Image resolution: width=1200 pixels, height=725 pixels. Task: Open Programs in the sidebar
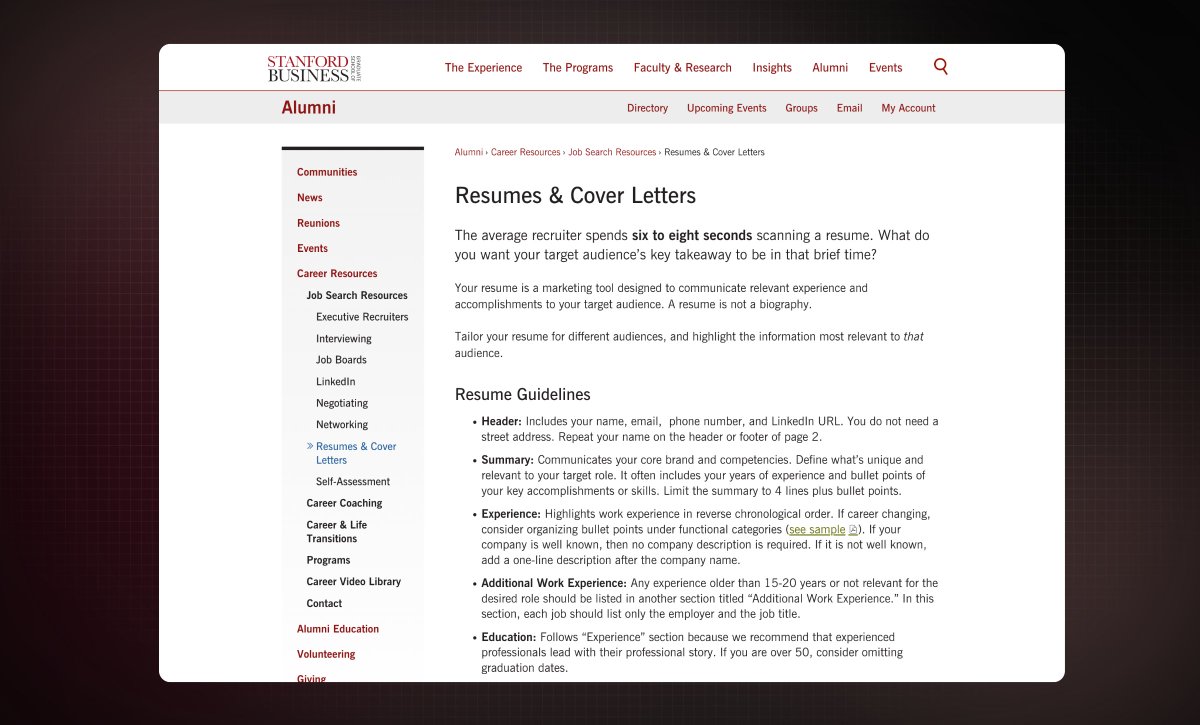tap(328, 560)
